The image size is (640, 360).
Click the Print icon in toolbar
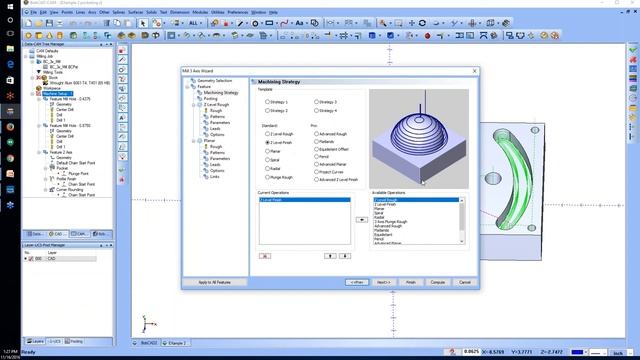coord(60,23)
